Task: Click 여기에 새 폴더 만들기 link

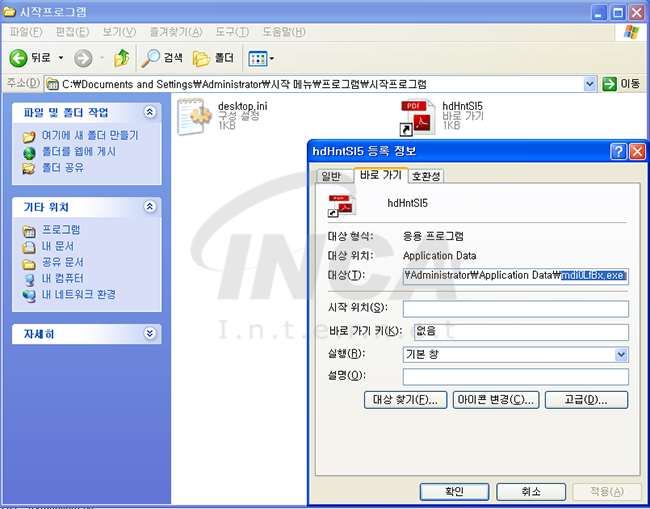Action: [x=90, y=136]
